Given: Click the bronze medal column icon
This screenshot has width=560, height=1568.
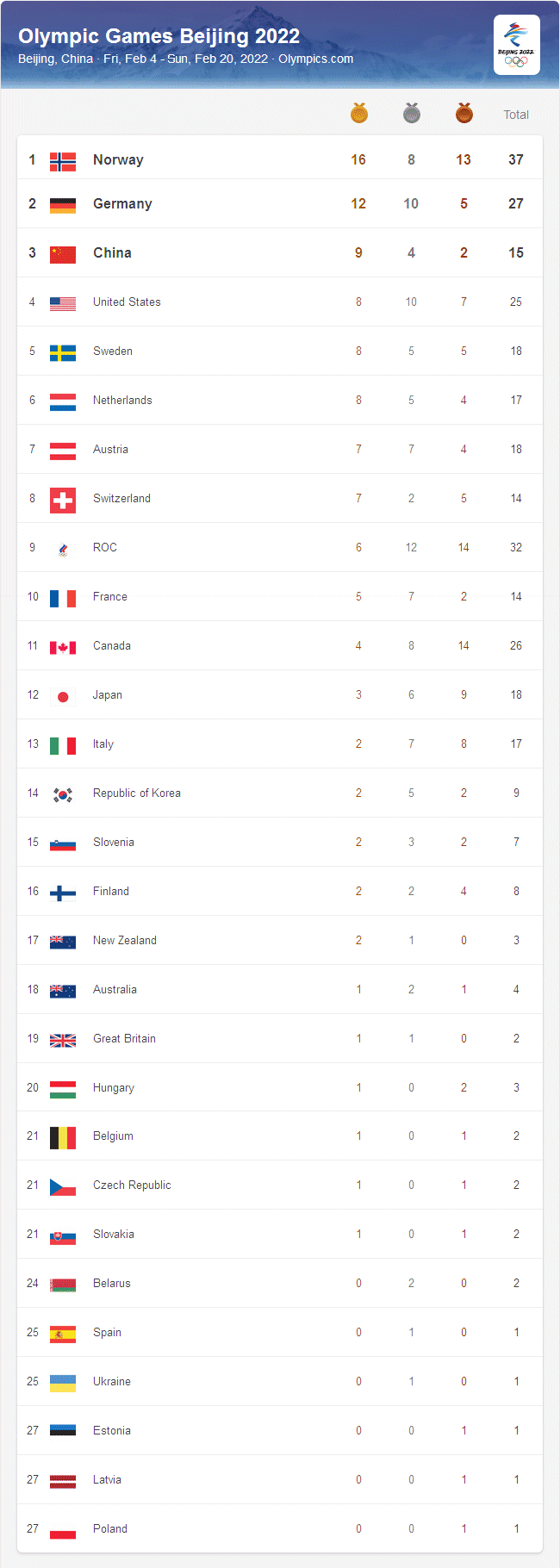Looking at the screenshot, I should pos(464,113).
